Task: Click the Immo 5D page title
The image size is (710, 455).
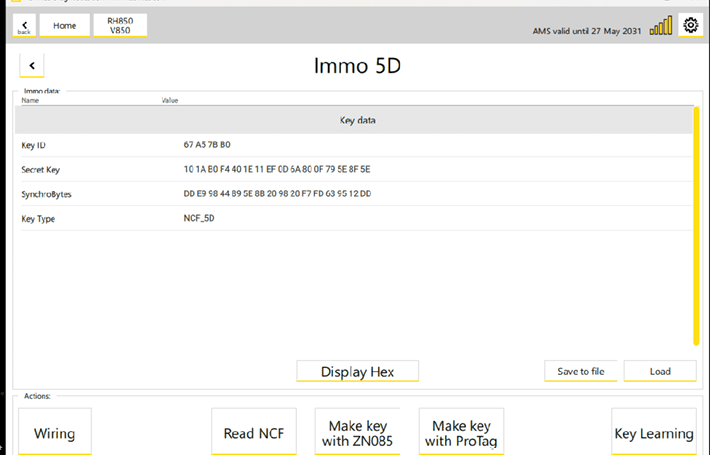Action: [x=357, y=66]
